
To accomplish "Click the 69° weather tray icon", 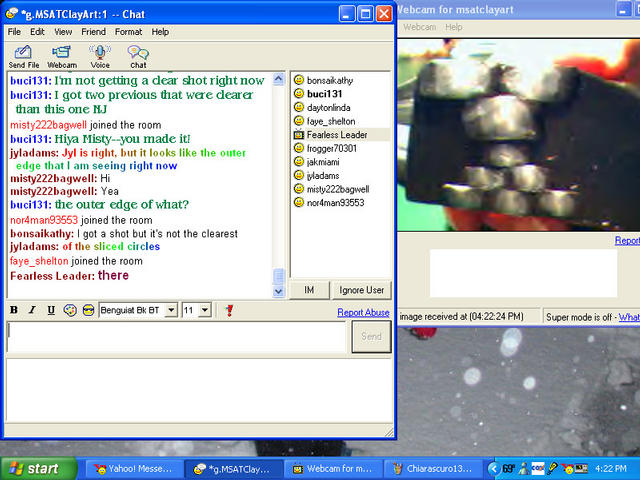I will [509, 469].
